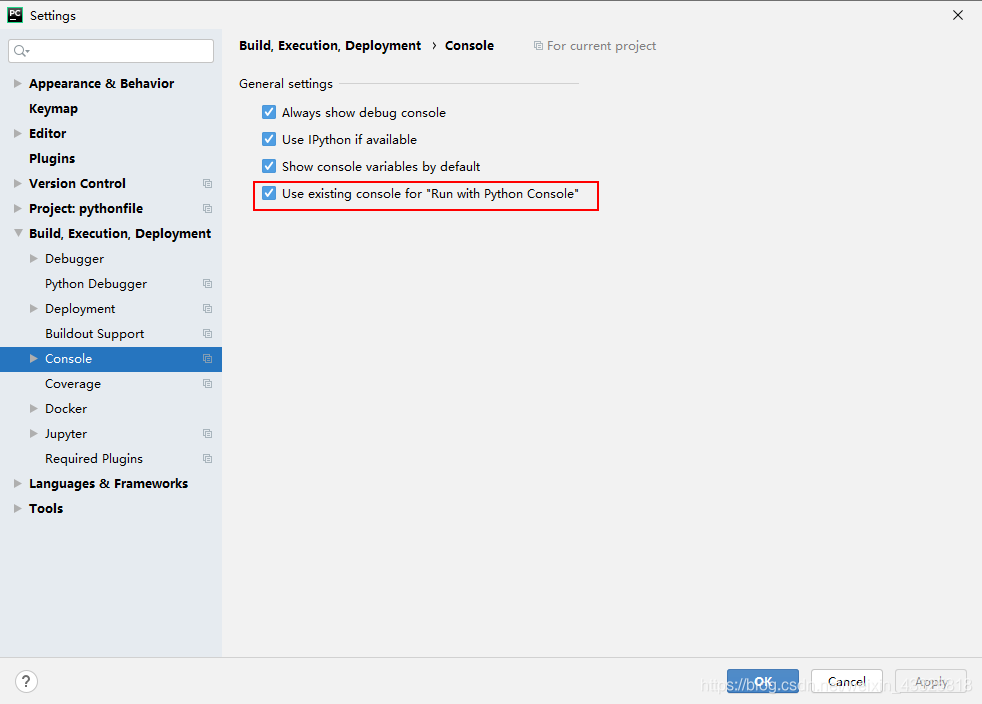This screenshot has height=704, width=982.
Task: Select Plugins in the settings sidebar
Action: (x=52, y=158)
